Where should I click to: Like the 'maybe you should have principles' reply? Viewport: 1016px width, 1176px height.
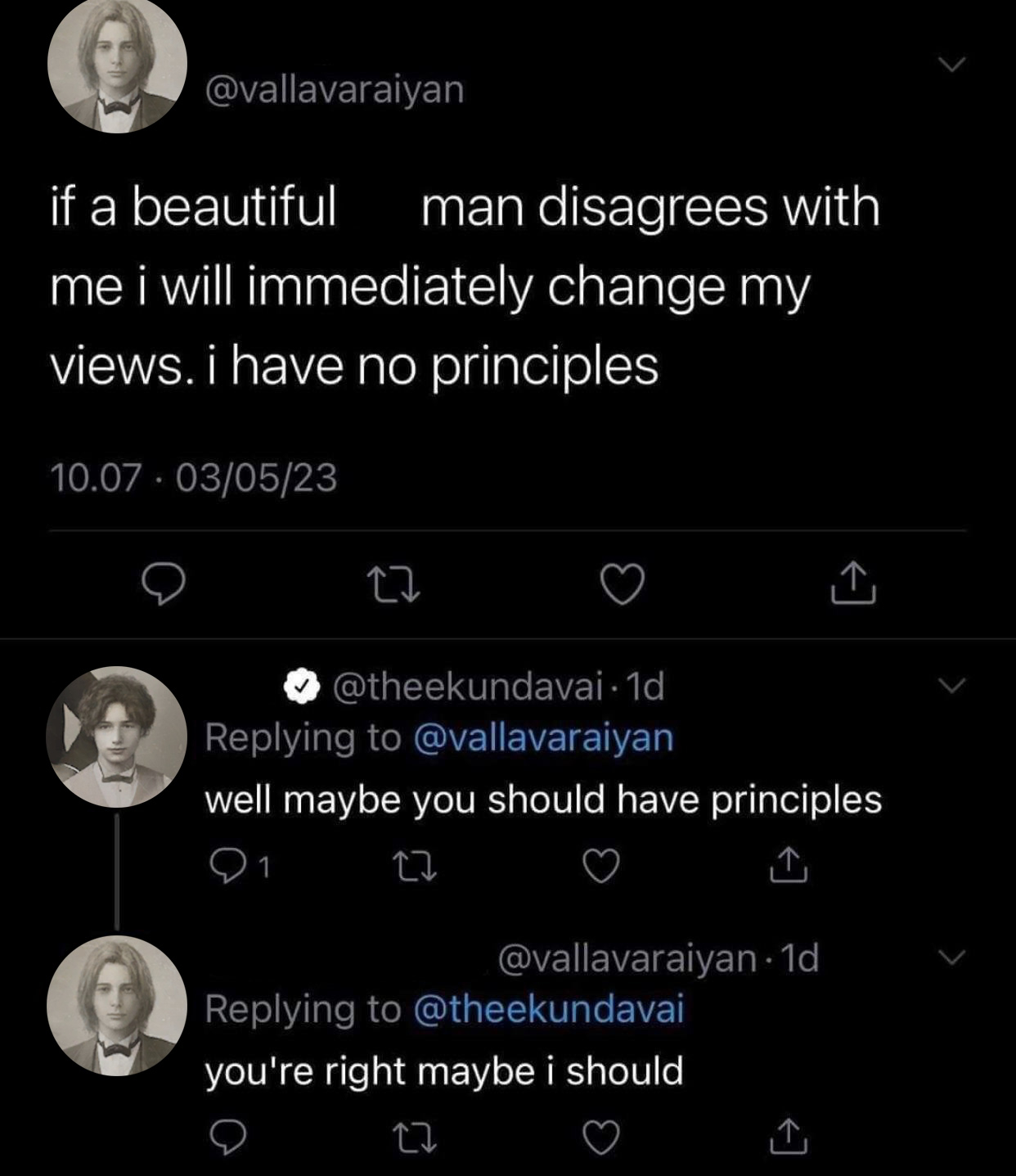point(601,865)
